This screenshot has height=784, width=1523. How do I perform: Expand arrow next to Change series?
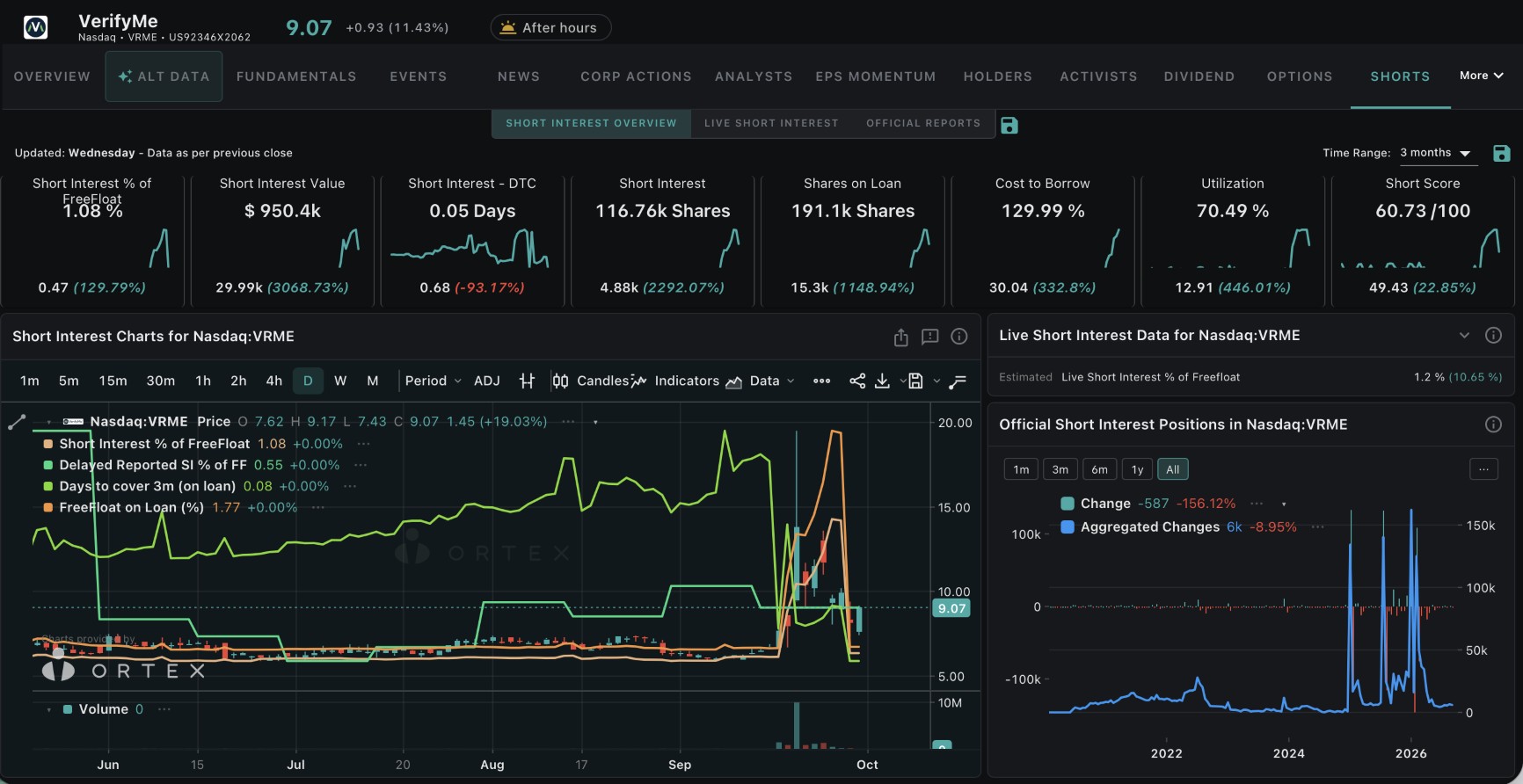tap(1284, 505)
